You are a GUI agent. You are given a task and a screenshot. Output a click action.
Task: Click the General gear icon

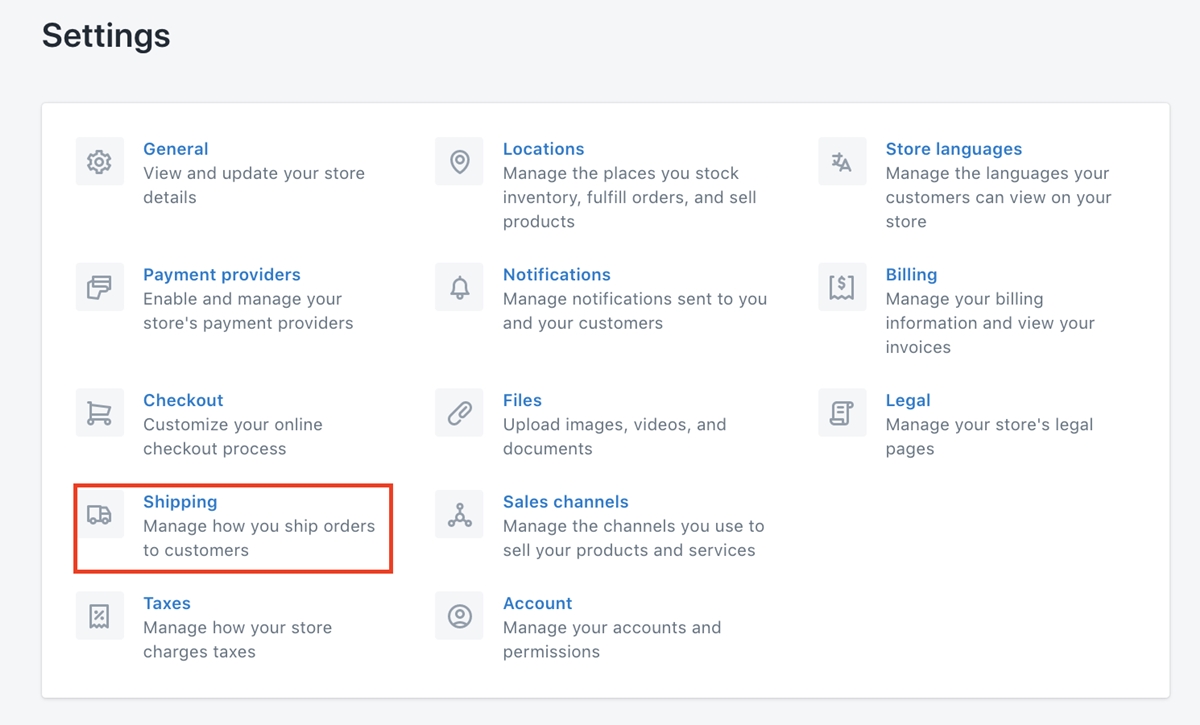(x=99, y=162)
